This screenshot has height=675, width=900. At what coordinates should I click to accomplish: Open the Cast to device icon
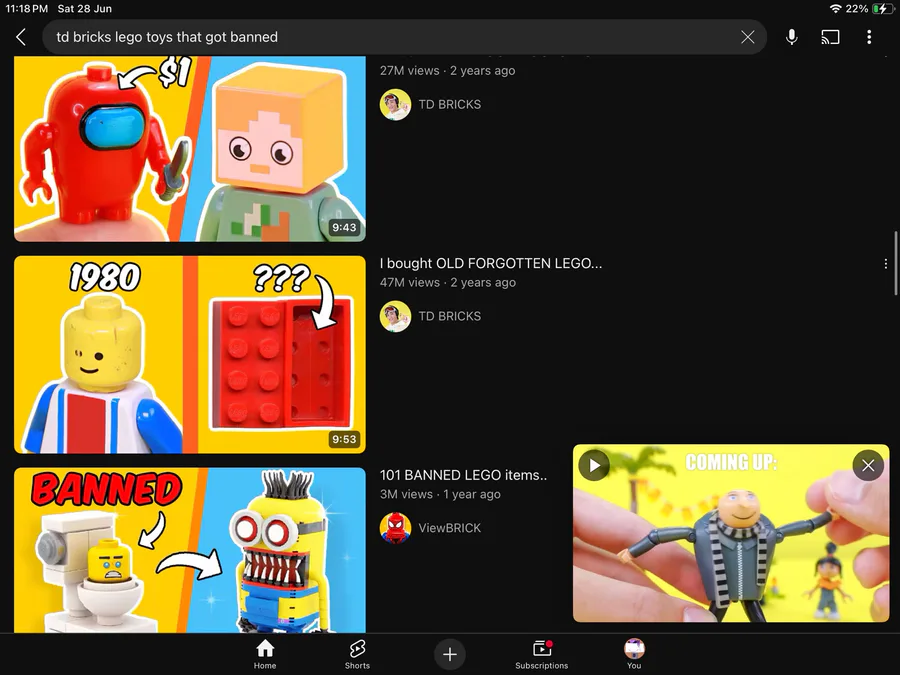tap(830, 37)
